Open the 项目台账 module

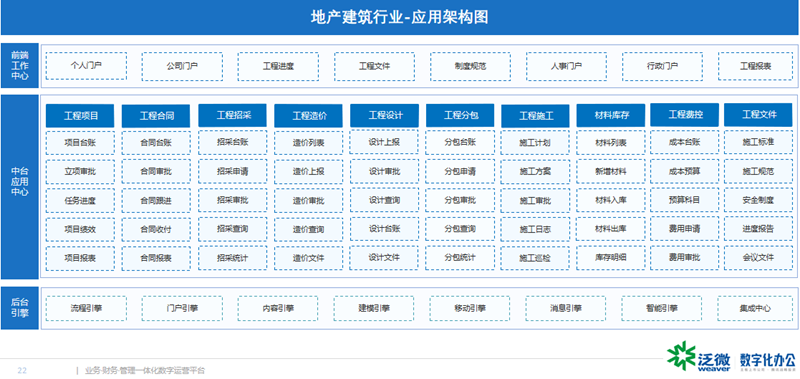80,143
